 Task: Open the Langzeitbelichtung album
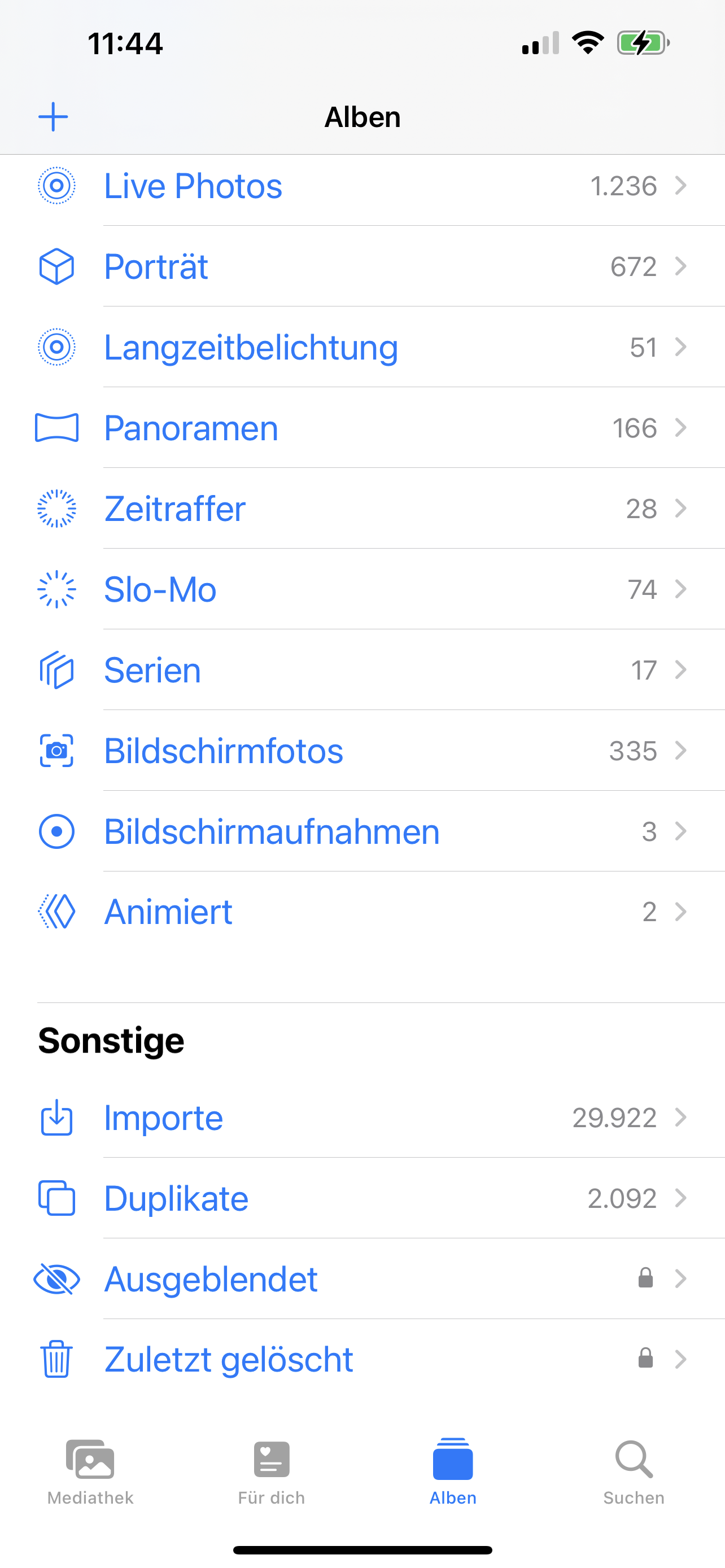251,348
